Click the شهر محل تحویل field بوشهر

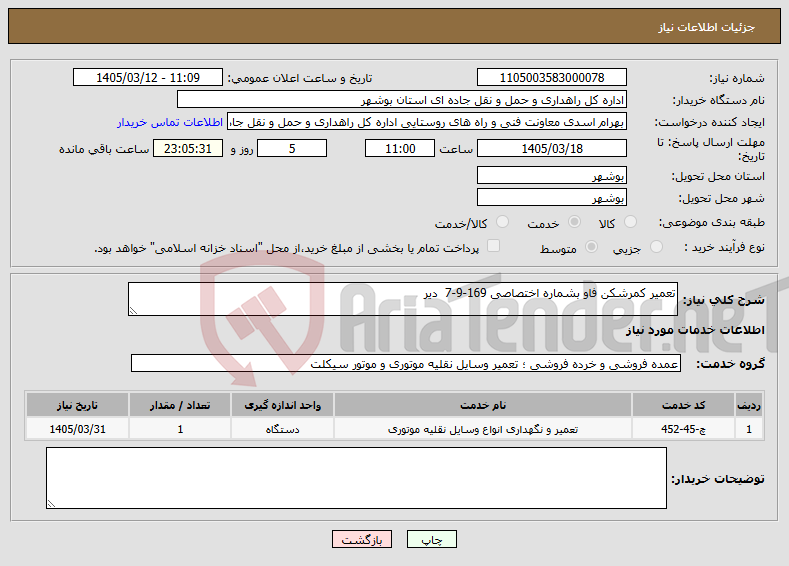click(x=551, y=197)
